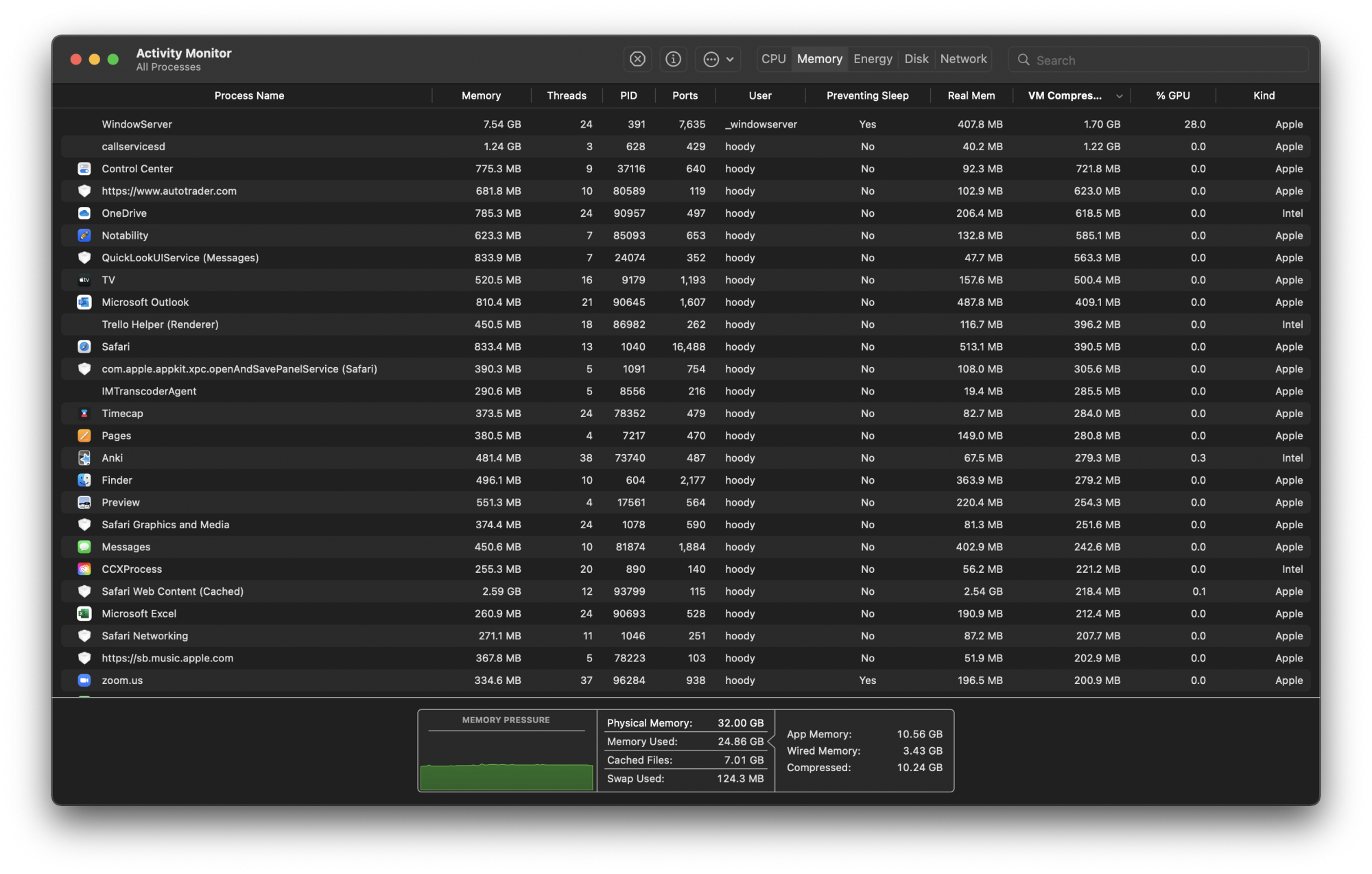Click the Preventing Sleep column header

click(x=867, y=96)
